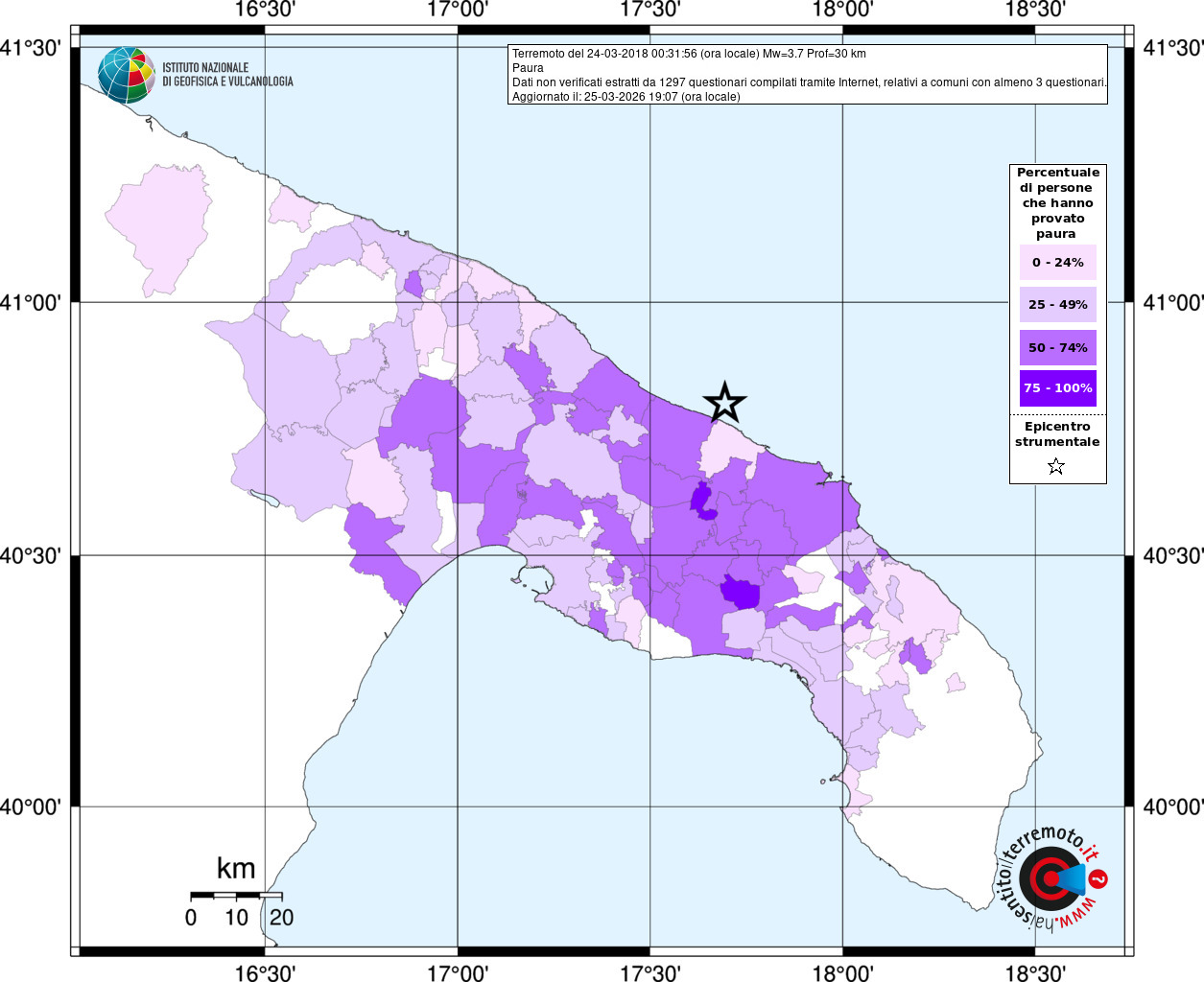
Task: Click the bottom axis label 18°00'
Action: [x=842, y=973]
